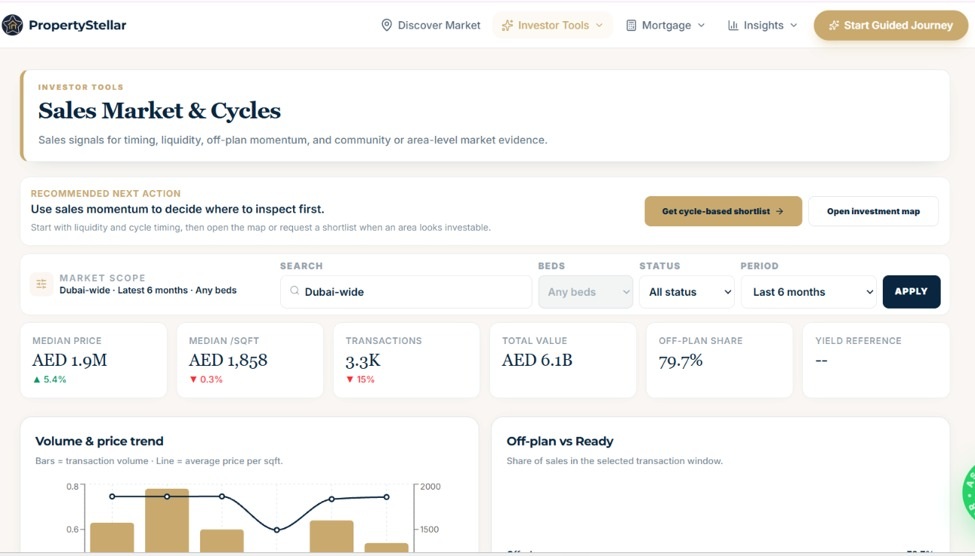Click the 'Share of sales in the selected' caption
This screenshot has width=975, height=556.
click(614, 461)
